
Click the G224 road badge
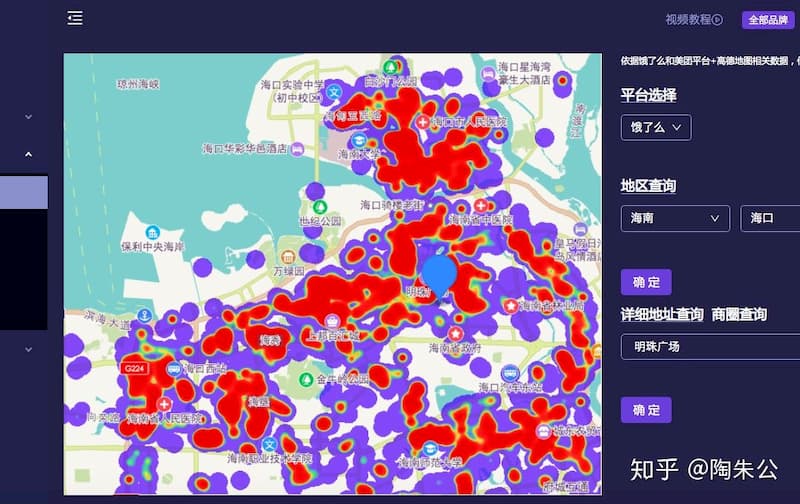[135, 368]
